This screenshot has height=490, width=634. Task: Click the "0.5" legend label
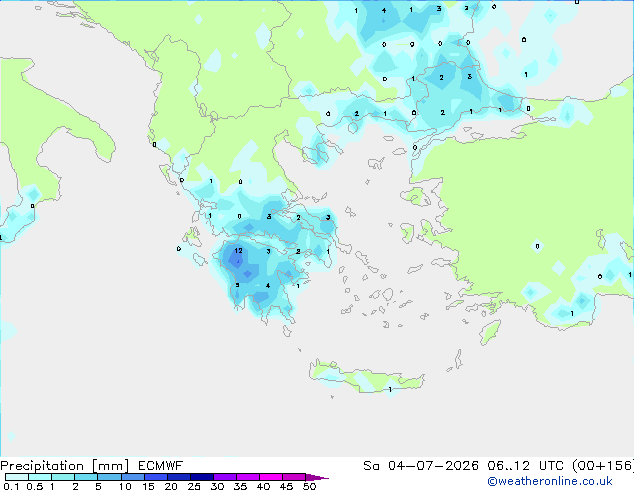[x=35, y=486]
